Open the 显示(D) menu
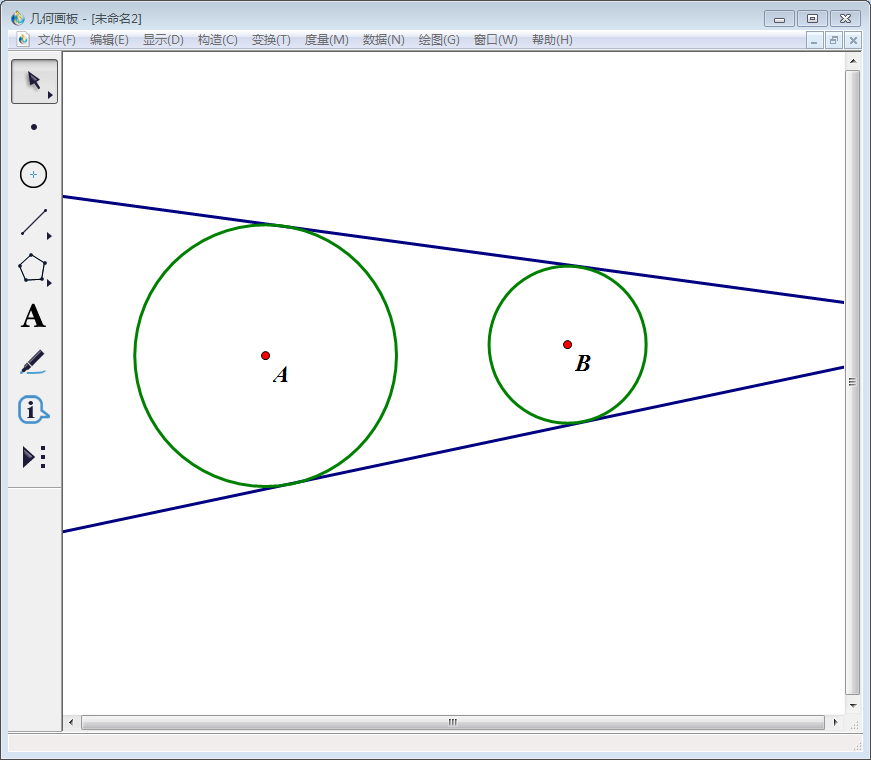This screenshot has height=760, width=871. (163, 40)
